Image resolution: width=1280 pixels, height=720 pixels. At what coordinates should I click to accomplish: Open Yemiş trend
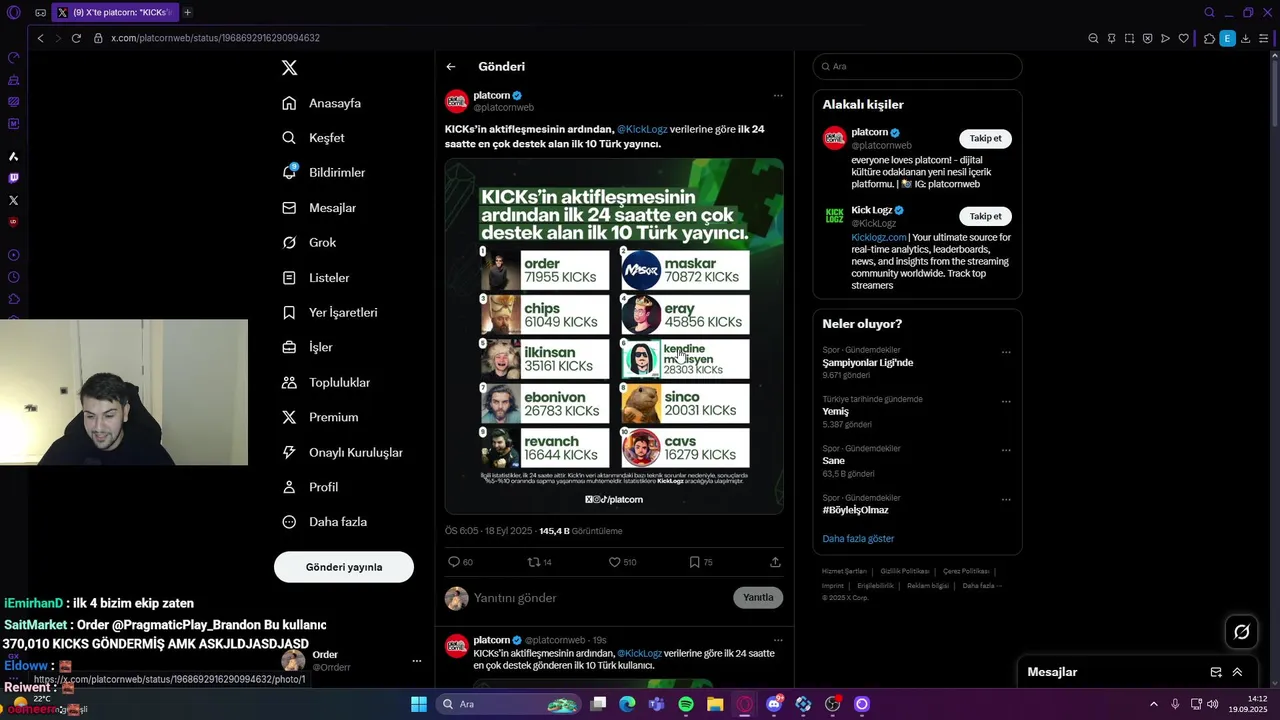835,412
